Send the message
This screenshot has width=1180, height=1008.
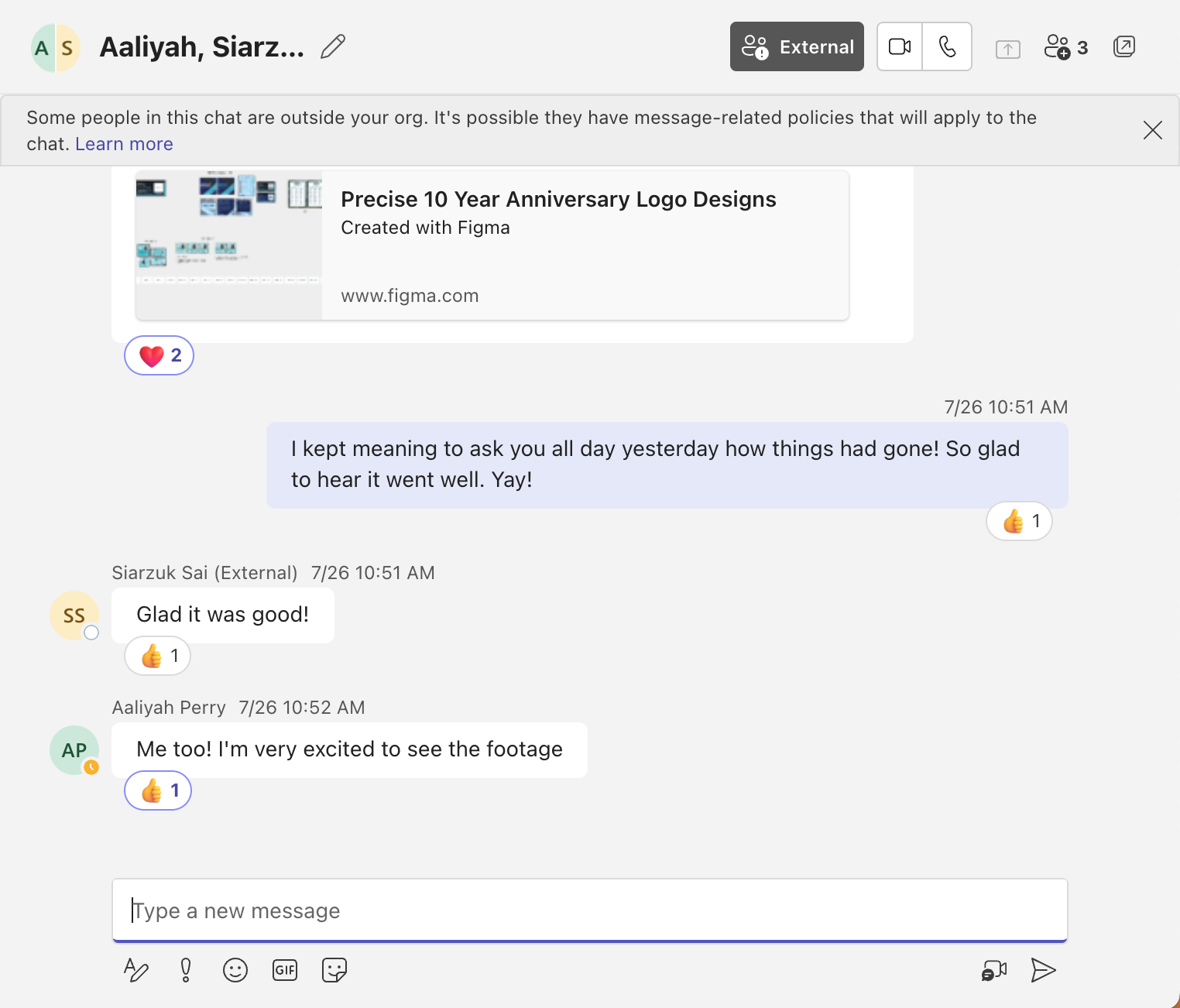coord(1044,969)
